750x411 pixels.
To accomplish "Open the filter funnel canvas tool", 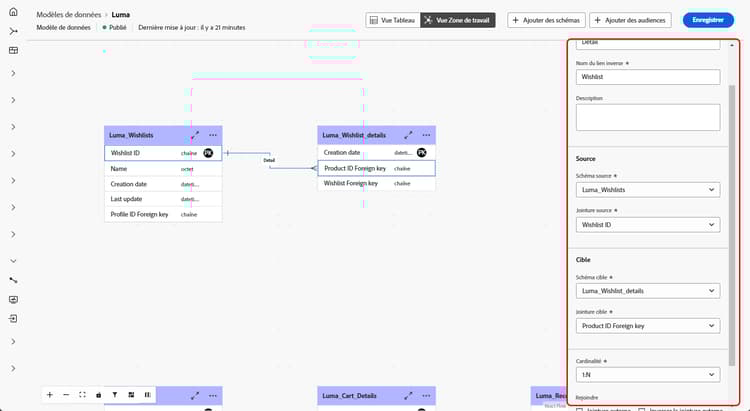I will pyautogui.click(x=115, y=395).
